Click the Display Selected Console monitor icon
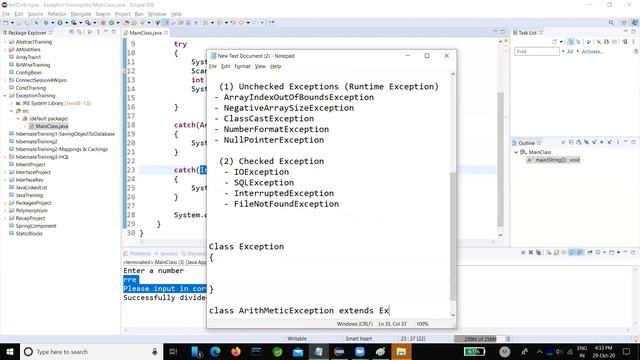This screenshot has width=640, height=360. click(x=598, y=253)
